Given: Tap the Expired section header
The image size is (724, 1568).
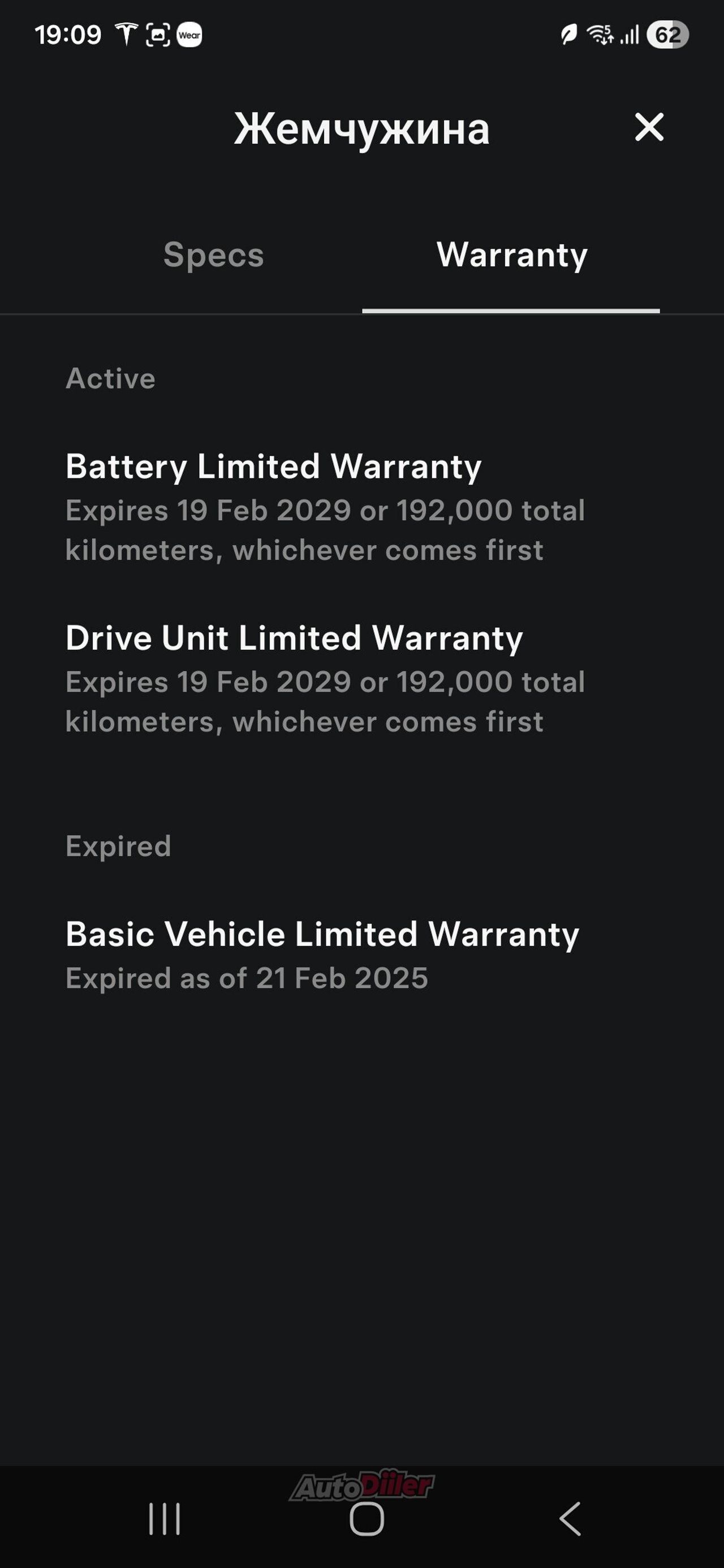Looking at the screenshot, I should point(118,846).
